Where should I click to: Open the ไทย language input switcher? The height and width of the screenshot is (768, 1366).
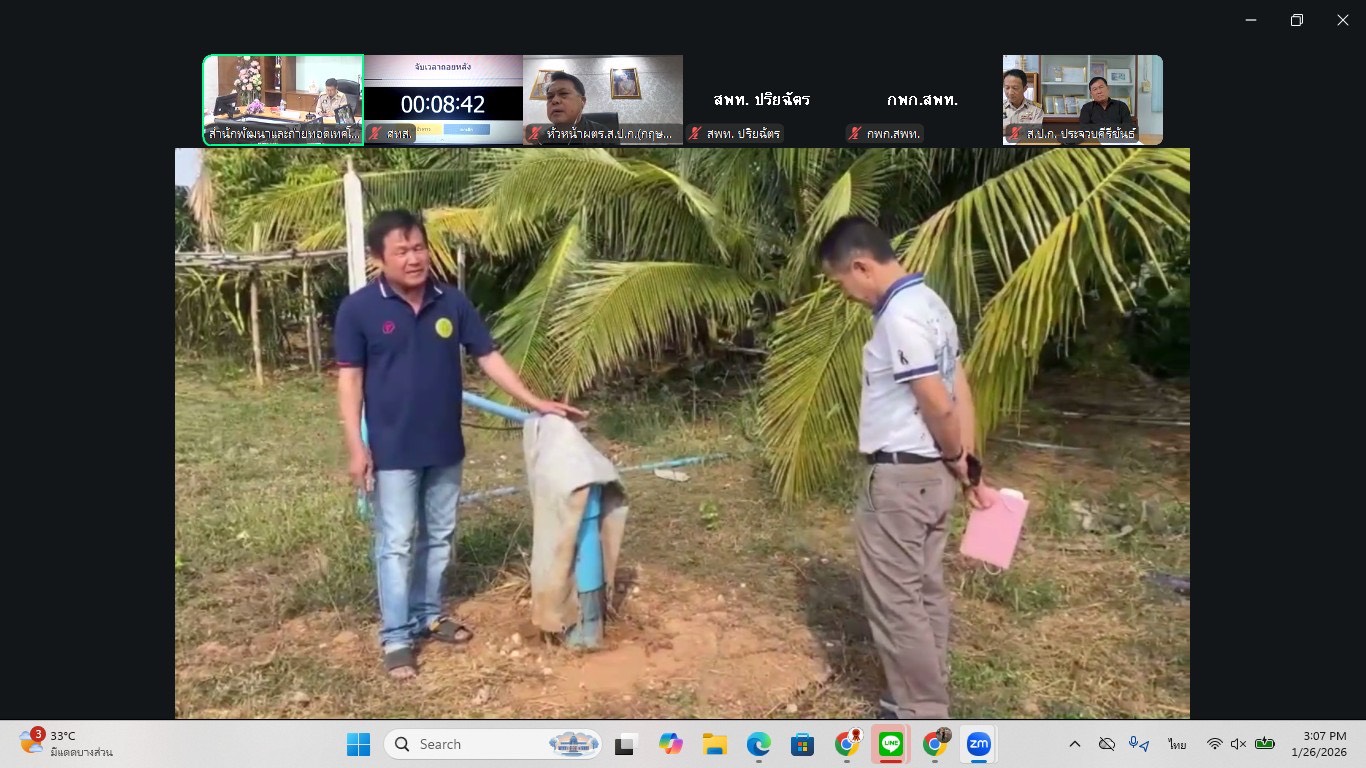point(1175,744)
